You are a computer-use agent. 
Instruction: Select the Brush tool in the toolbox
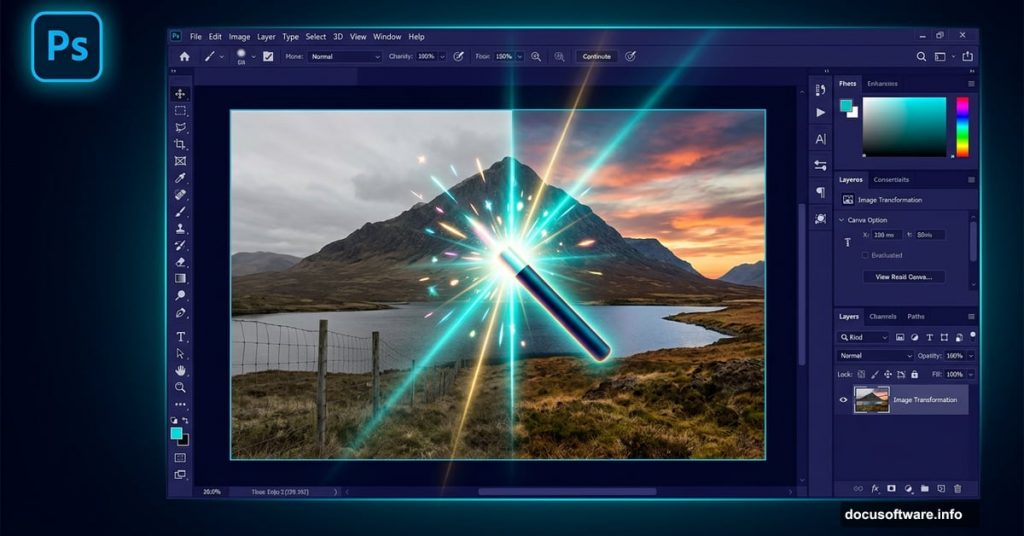pos(180,212)
